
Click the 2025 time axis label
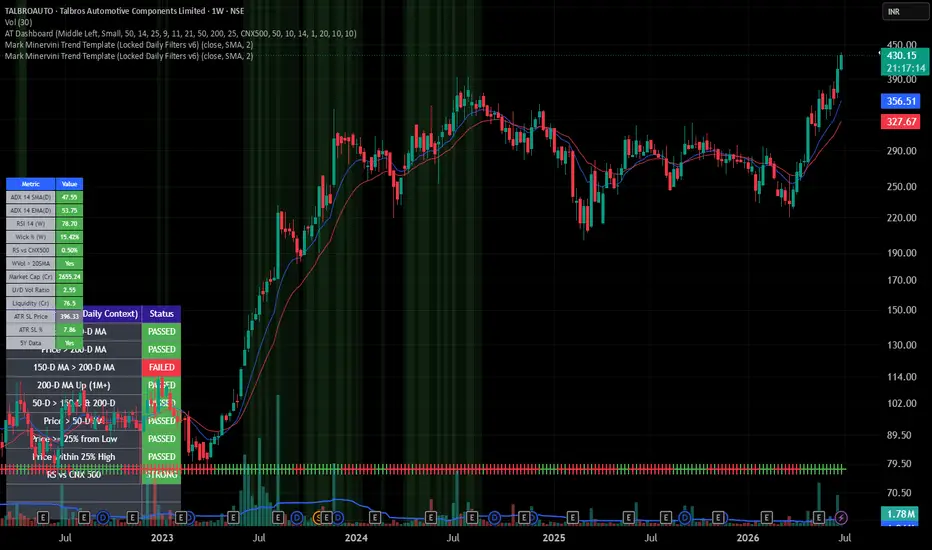[553, 538]
